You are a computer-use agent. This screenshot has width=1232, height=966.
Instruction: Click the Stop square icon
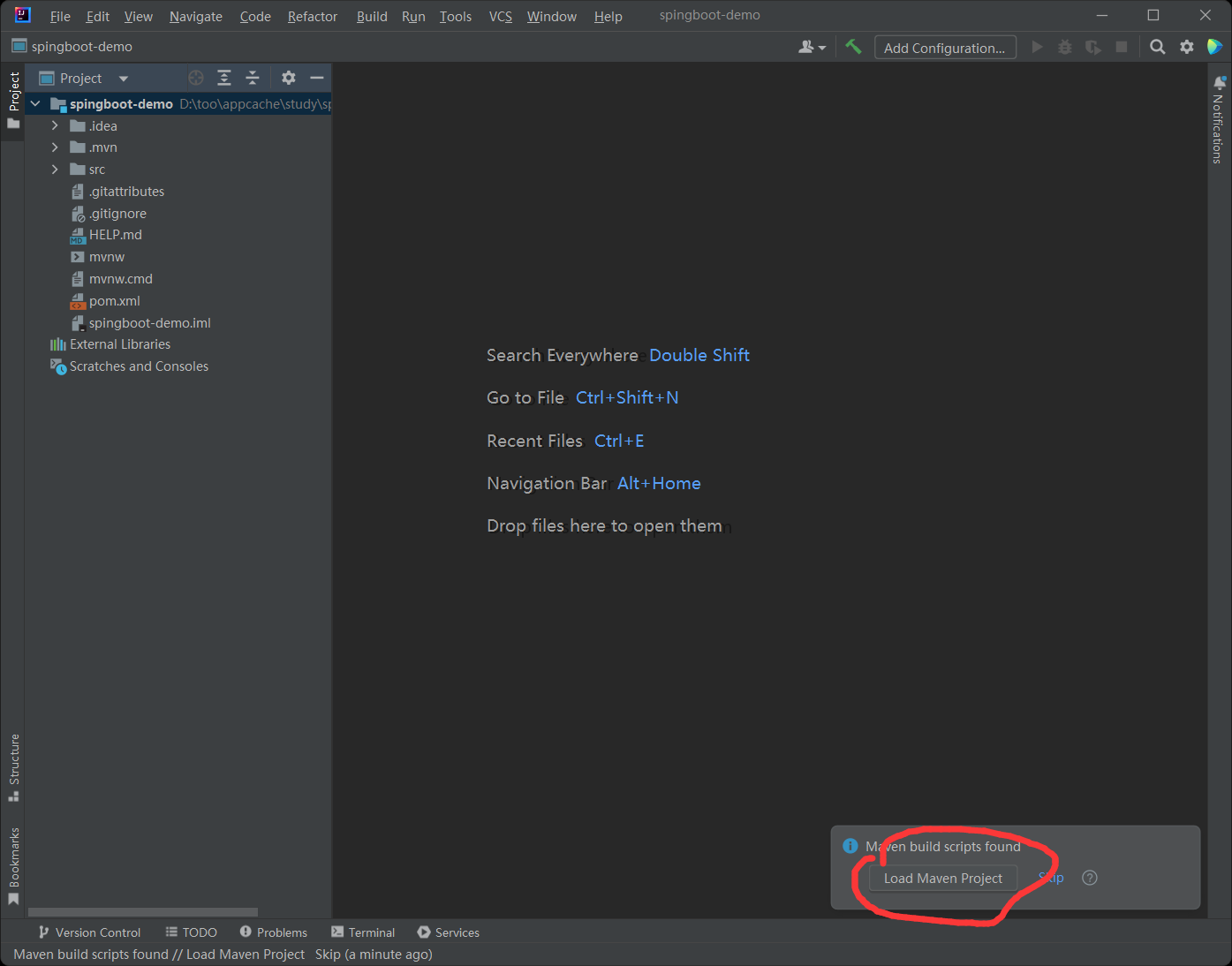[1122, 47]
